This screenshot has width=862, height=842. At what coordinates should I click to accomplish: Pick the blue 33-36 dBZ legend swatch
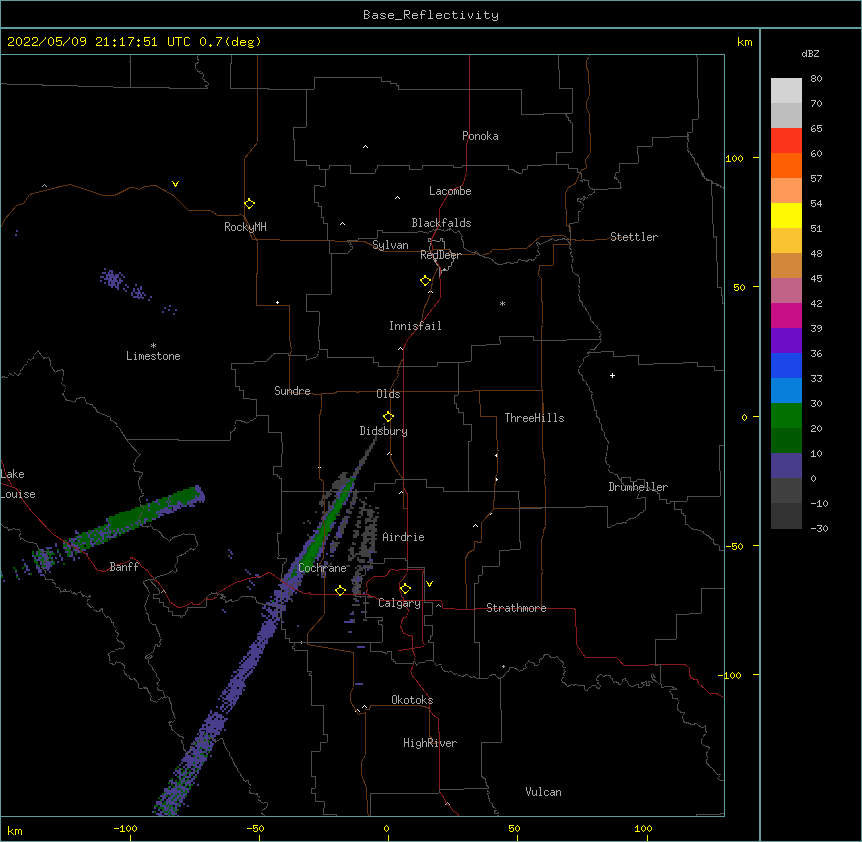(786, 365)
